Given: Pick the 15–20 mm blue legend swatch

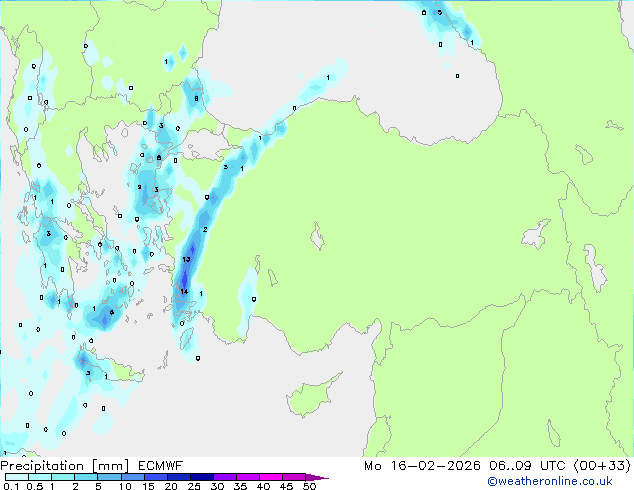Looking at the screenshot, I should pyautogui.click(x=156, y=477).
